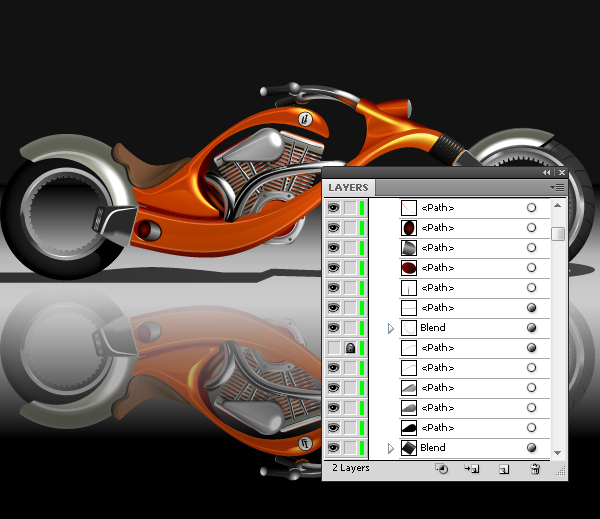Viewport: 600px width, 519px height.
Task: Click the black shape path thumbnail
Action: [x=409, y=428]
